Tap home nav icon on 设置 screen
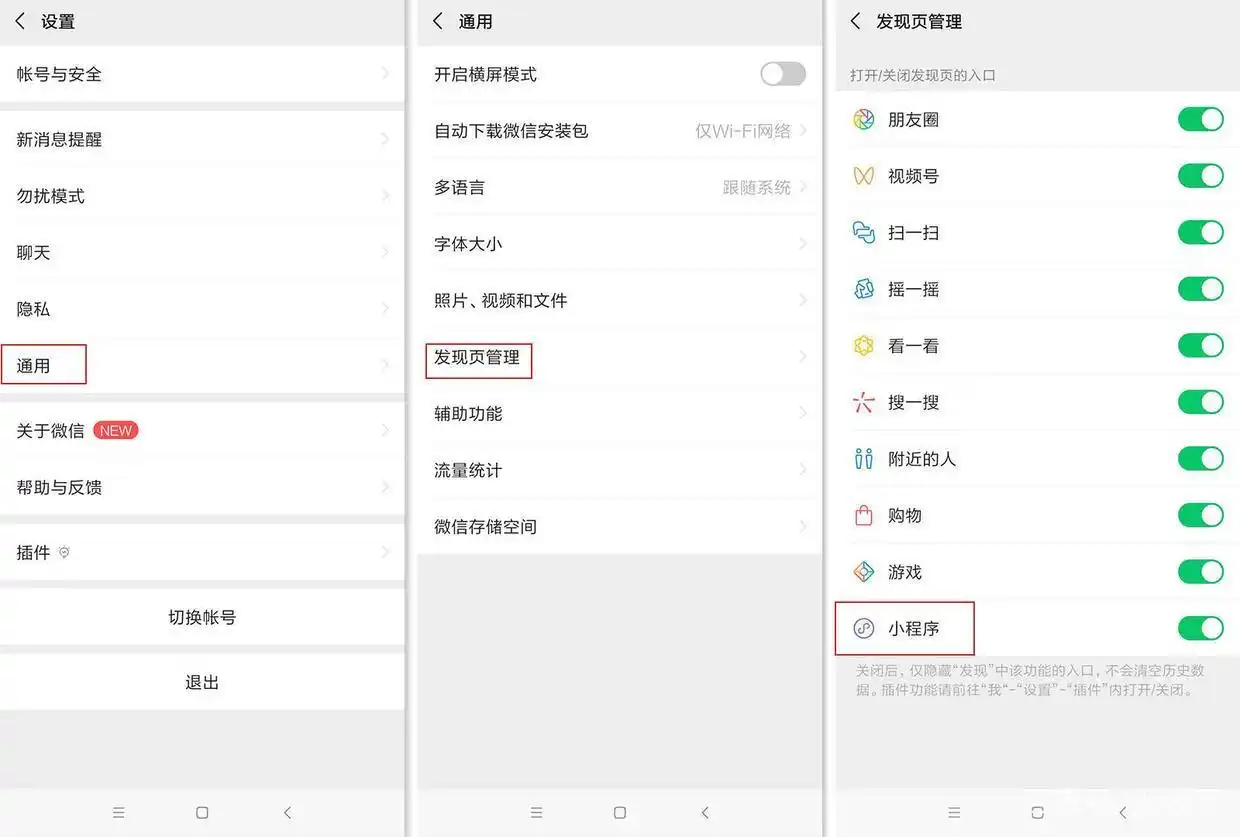 pyautogui.click(x=202, y=813)
